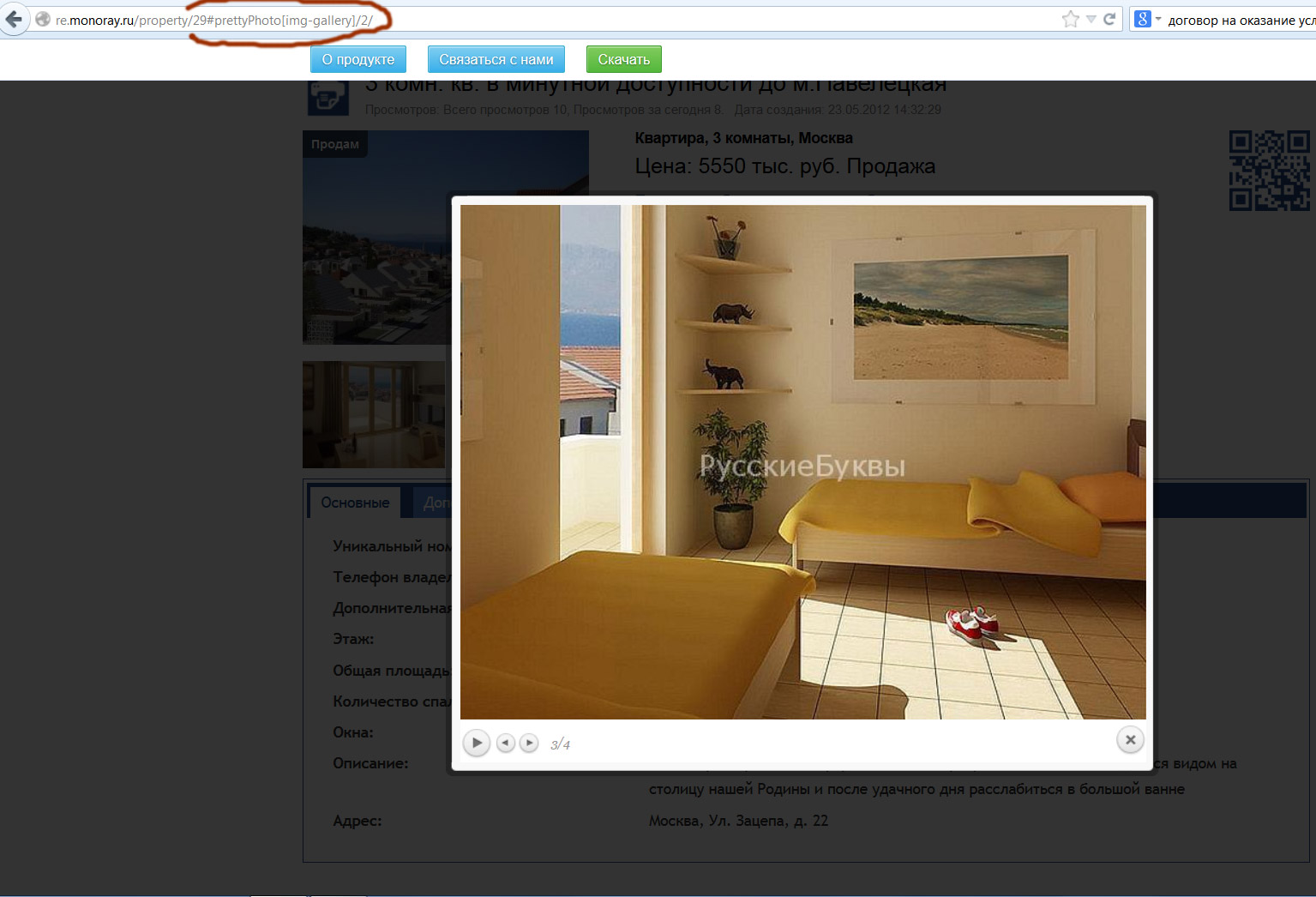This screenshot has width=1316, height=897.
Task: Click the "Адрес:" label
Action: coord(358,821)
